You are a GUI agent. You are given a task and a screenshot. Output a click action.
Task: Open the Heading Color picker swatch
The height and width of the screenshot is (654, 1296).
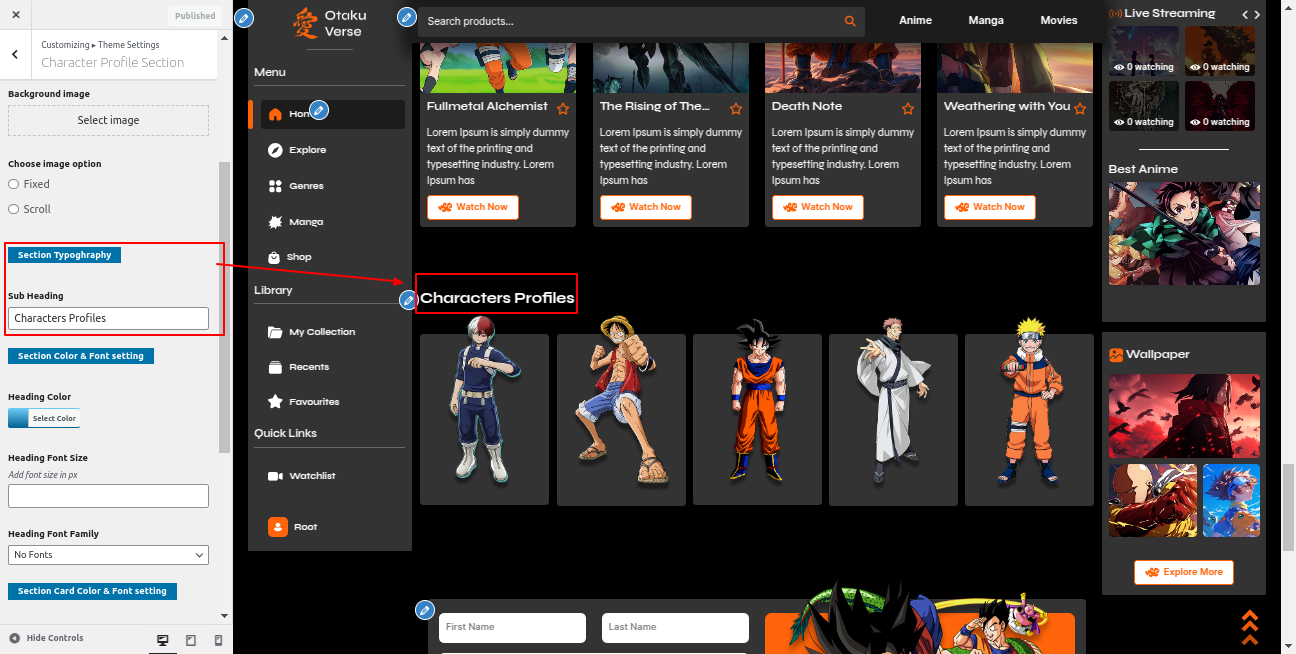click(x=44, y=418)
